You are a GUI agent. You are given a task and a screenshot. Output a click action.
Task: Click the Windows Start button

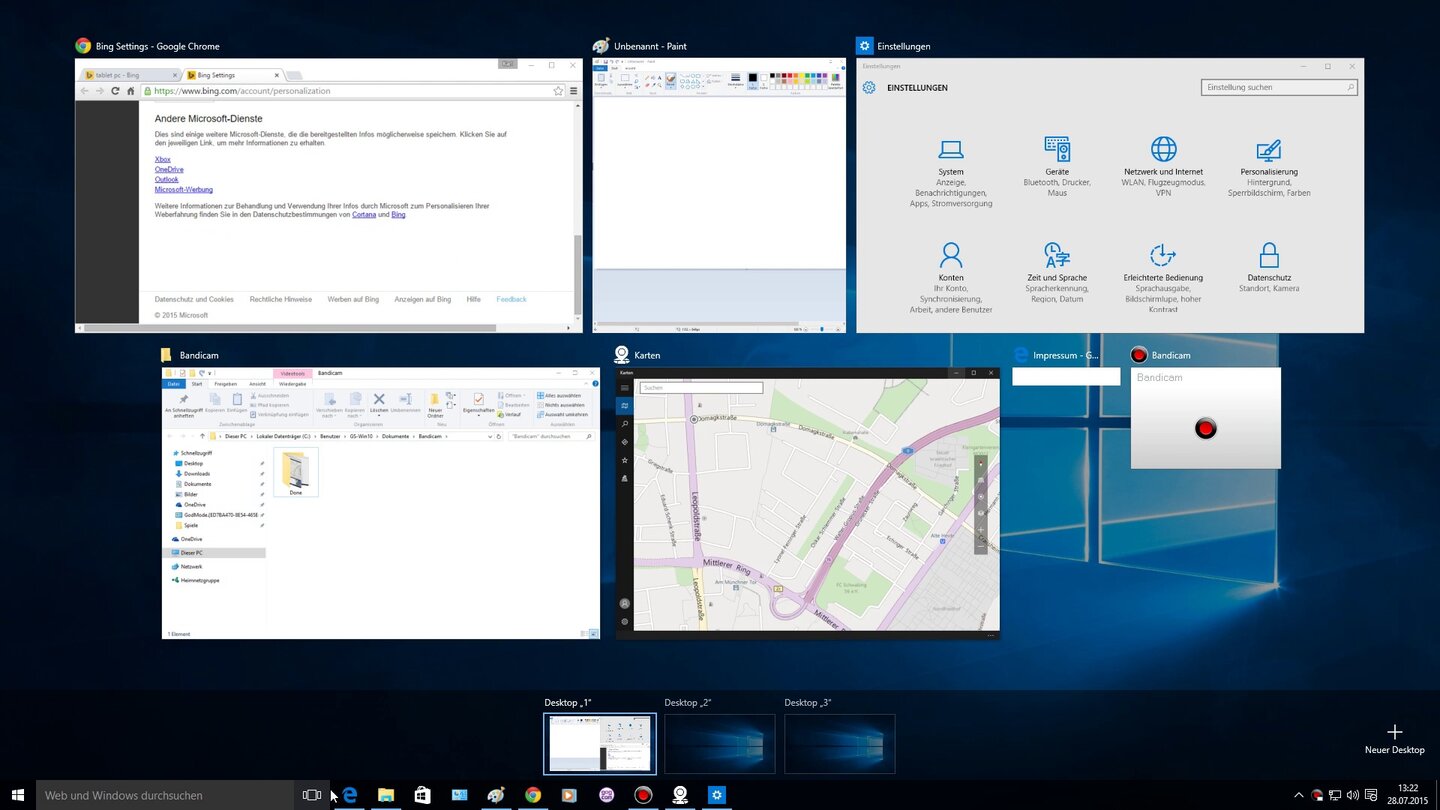[18, 795]
